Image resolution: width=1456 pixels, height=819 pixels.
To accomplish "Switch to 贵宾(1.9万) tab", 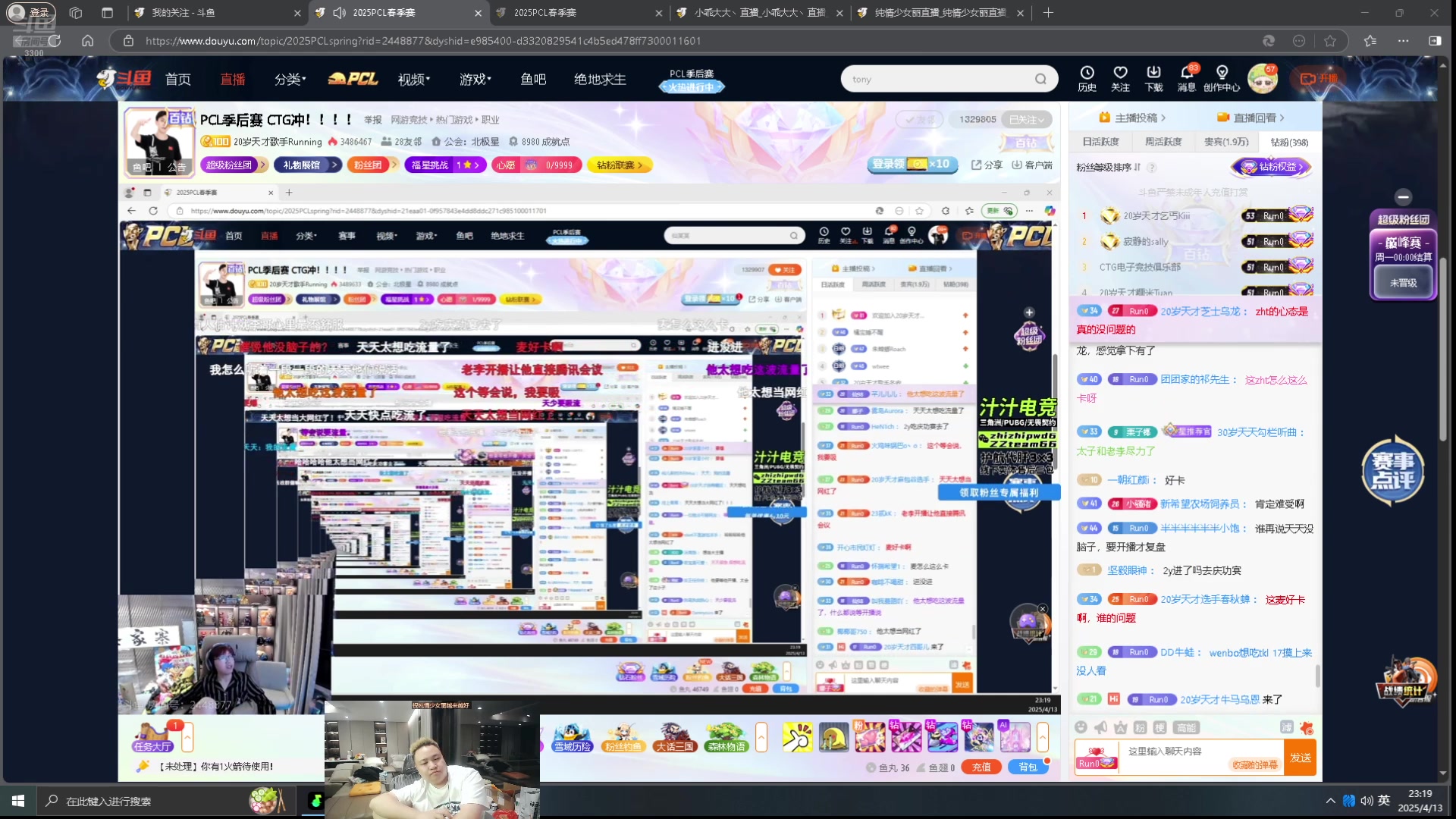I will tap(1225, 142).
